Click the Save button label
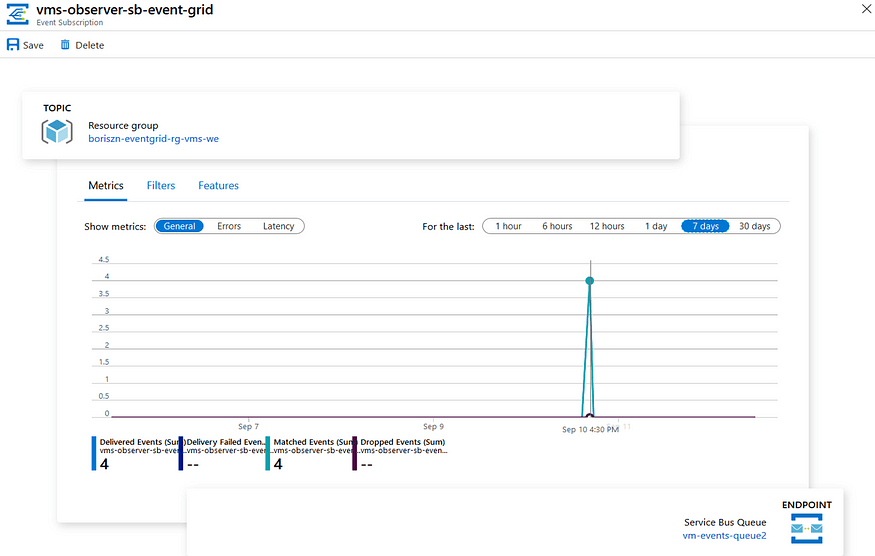The width and height of the screenshot is (875, 556). point(33,45)
